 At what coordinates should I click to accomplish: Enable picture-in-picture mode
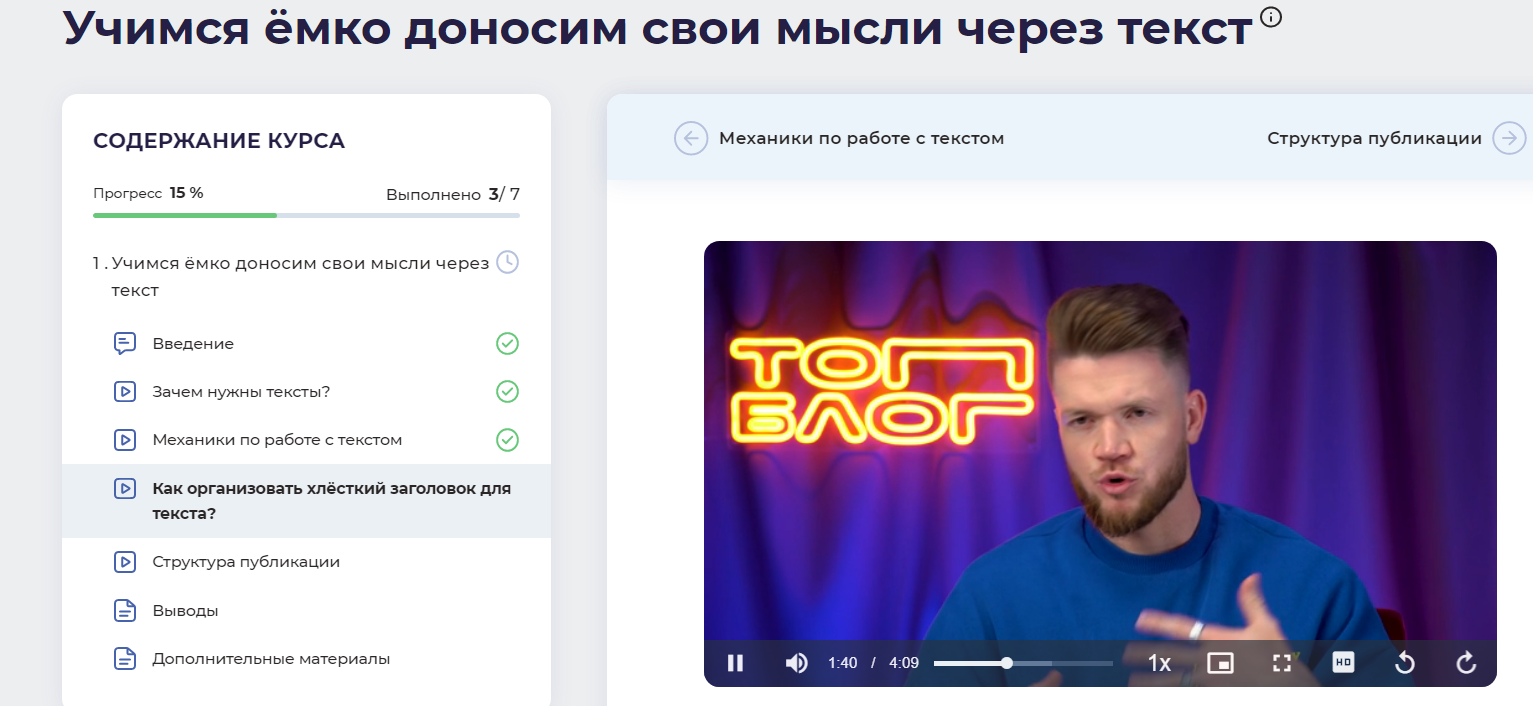pos(1220,662)
